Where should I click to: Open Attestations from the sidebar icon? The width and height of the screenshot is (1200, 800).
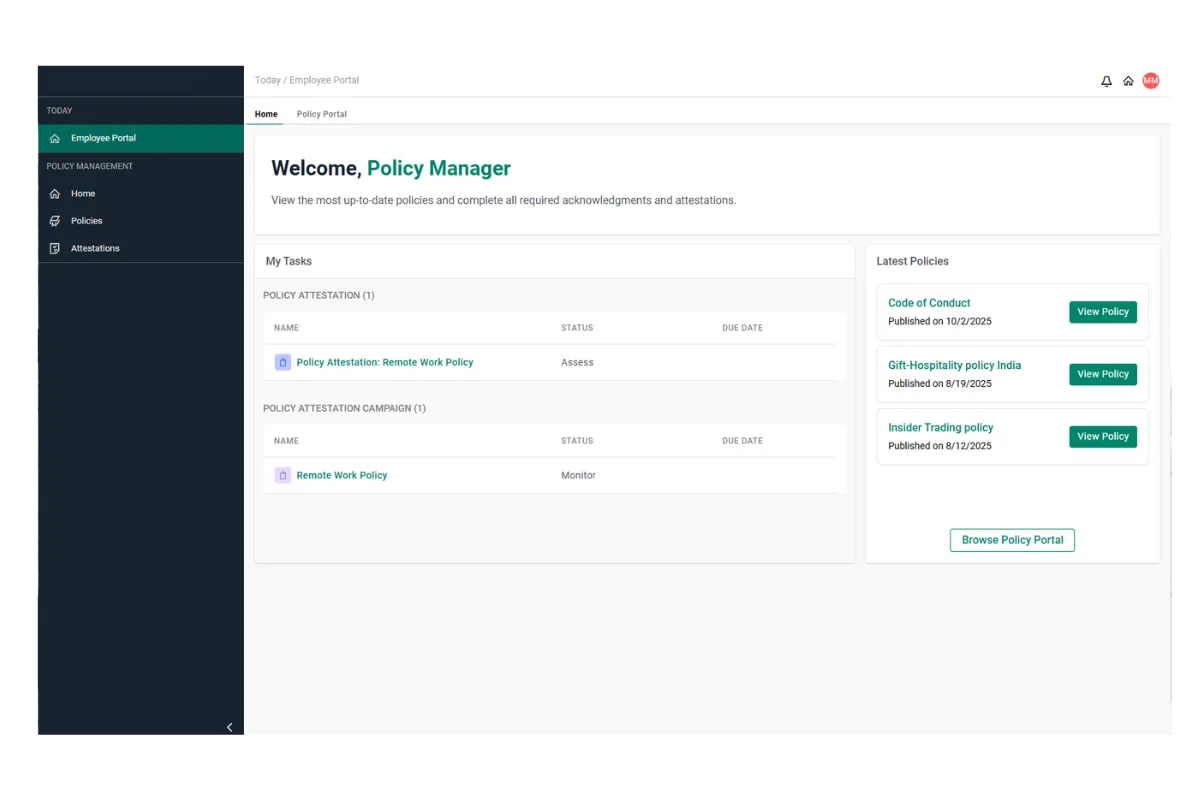[x=55, y=247]
